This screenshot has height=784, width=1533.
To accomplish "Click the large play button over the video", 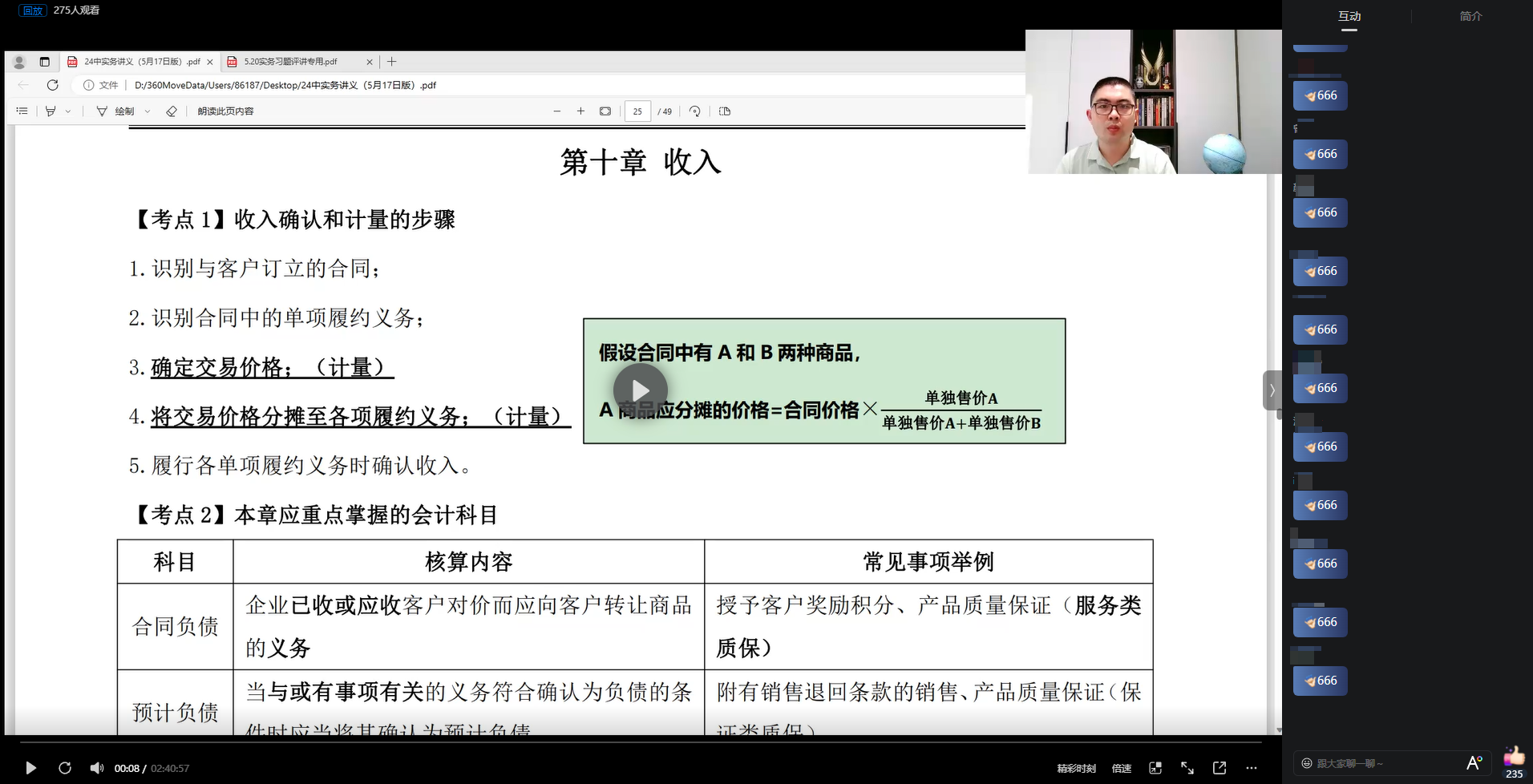I will [640, 390].
